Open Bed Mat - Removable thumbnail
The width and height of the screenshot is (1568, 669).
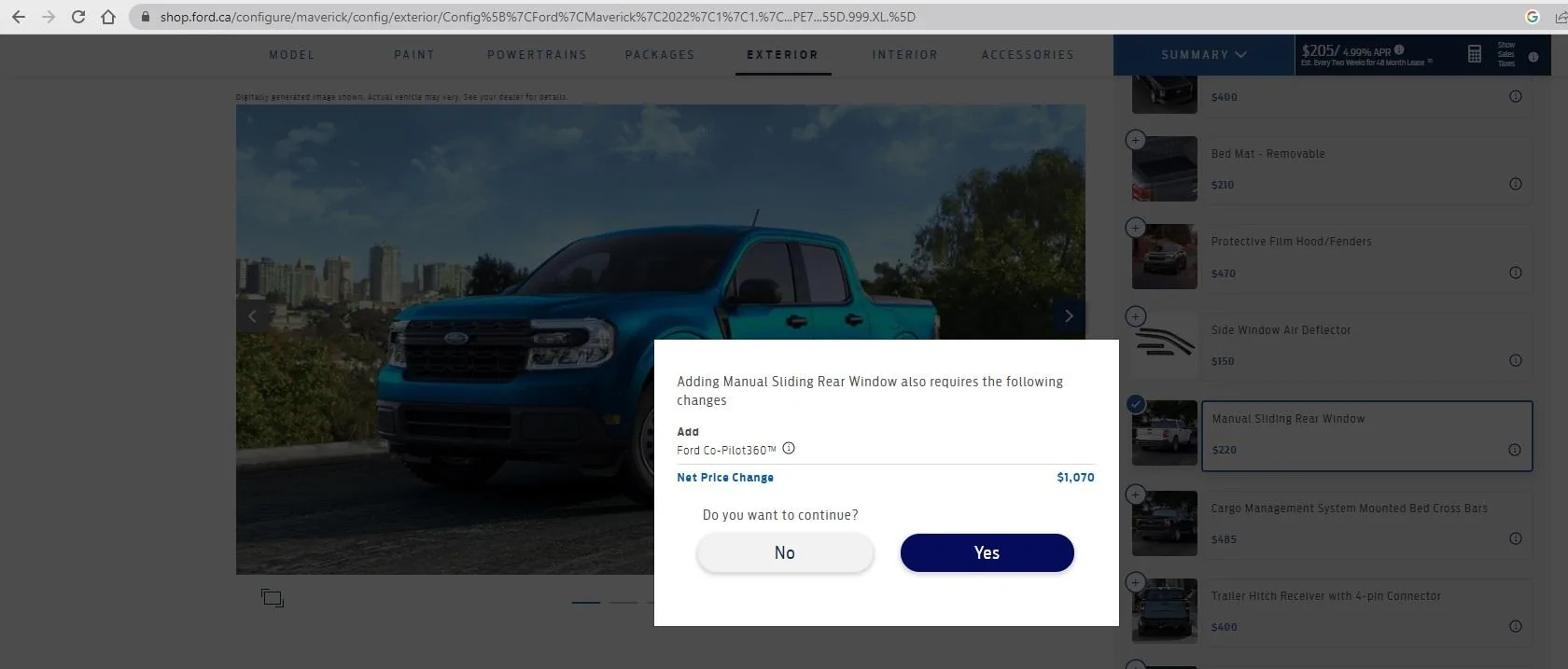[x=1165, y=169]
